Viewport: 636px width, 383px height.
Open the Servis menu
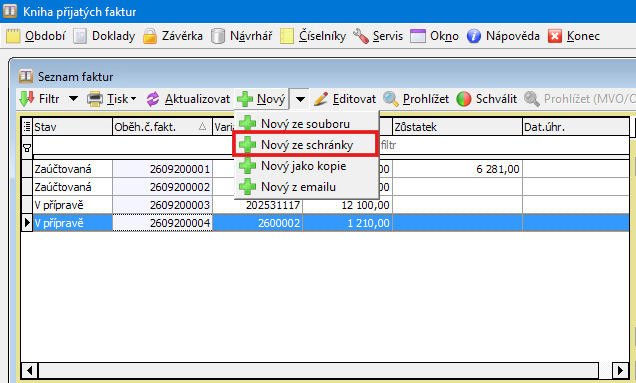pyautogui.click(x=378, y=36)
